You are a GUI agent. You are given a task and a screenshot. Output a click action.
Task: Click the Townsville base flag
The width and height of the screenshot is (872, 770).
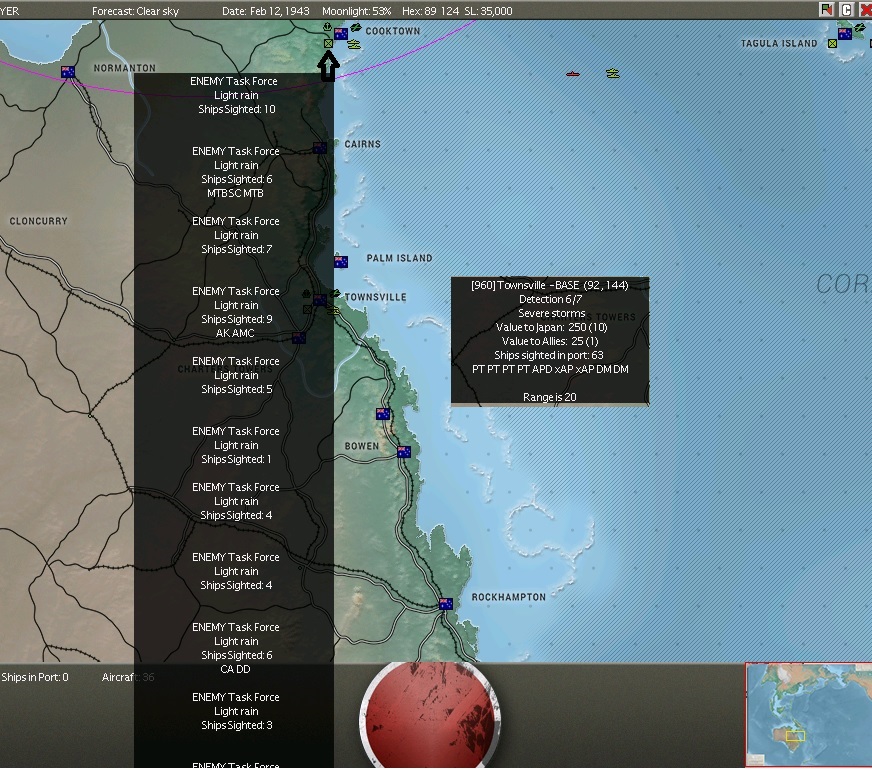(x=320, y=300)
